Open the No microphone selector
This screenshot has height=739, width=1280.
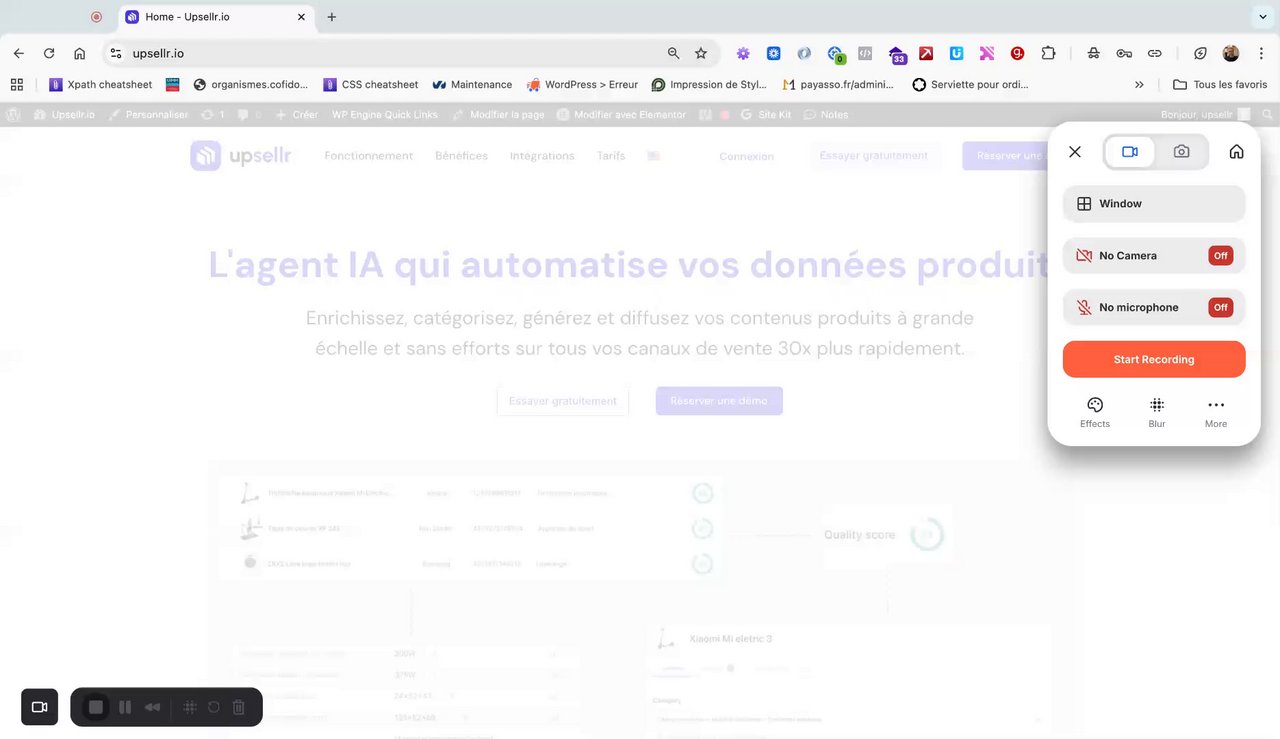[x=1154, y=308]
